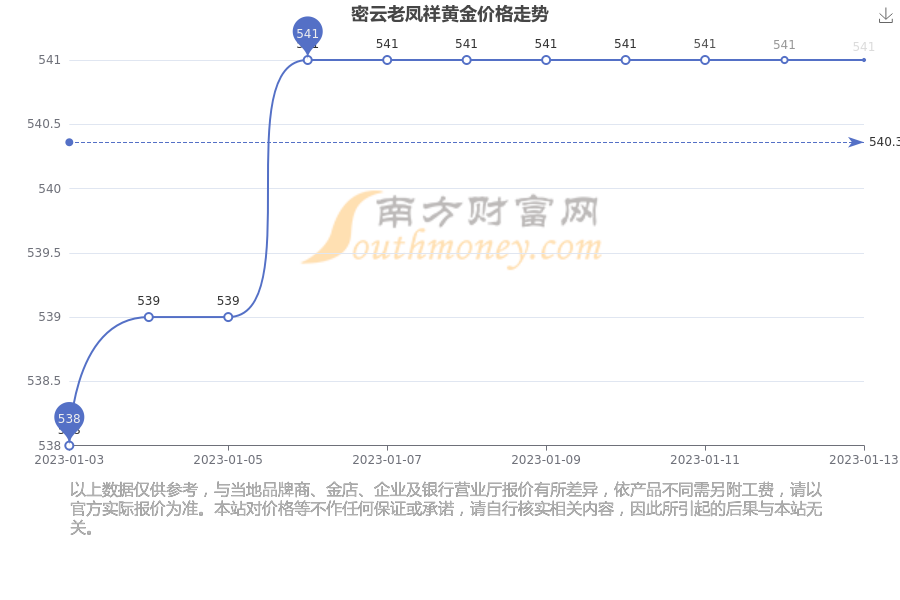
Task: Click the average line start dot
Action: tap(69, 142)
